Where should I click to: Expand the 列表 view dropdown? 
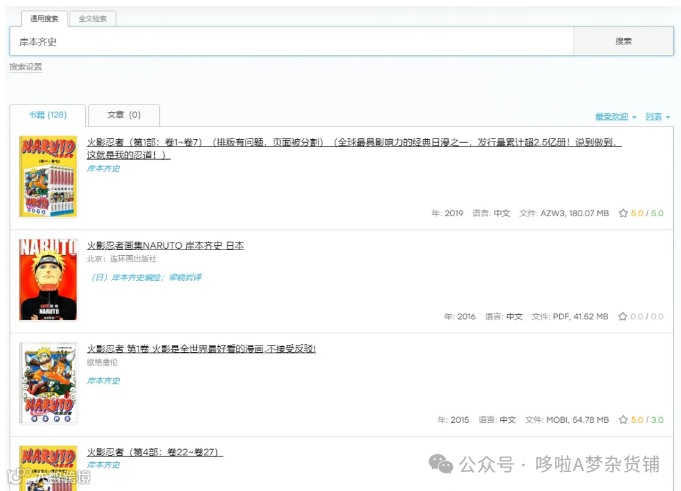(658, 117)
